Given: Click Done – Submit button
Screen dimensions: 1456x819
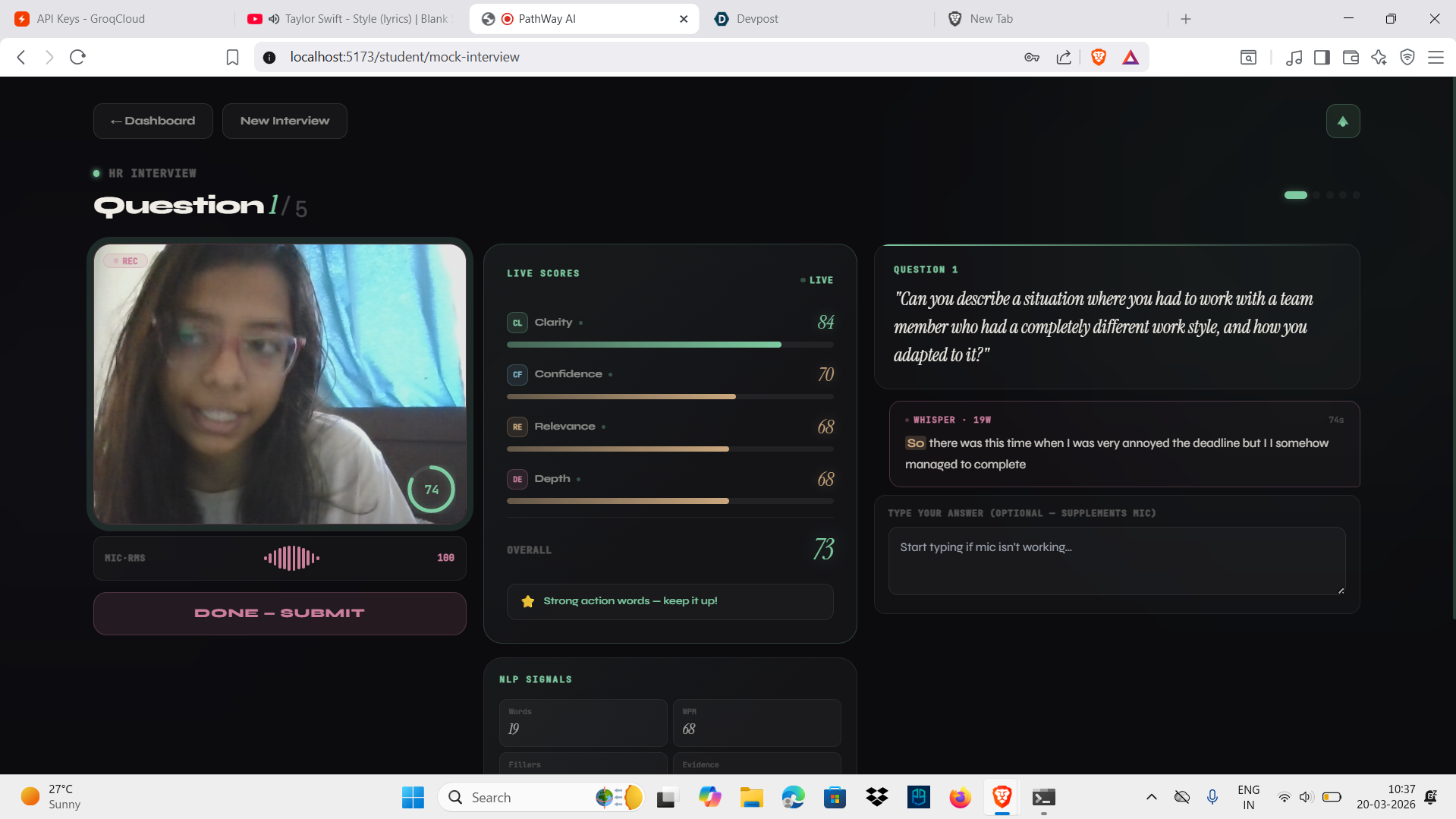Looking at the screenshot, I should point(279,613).
